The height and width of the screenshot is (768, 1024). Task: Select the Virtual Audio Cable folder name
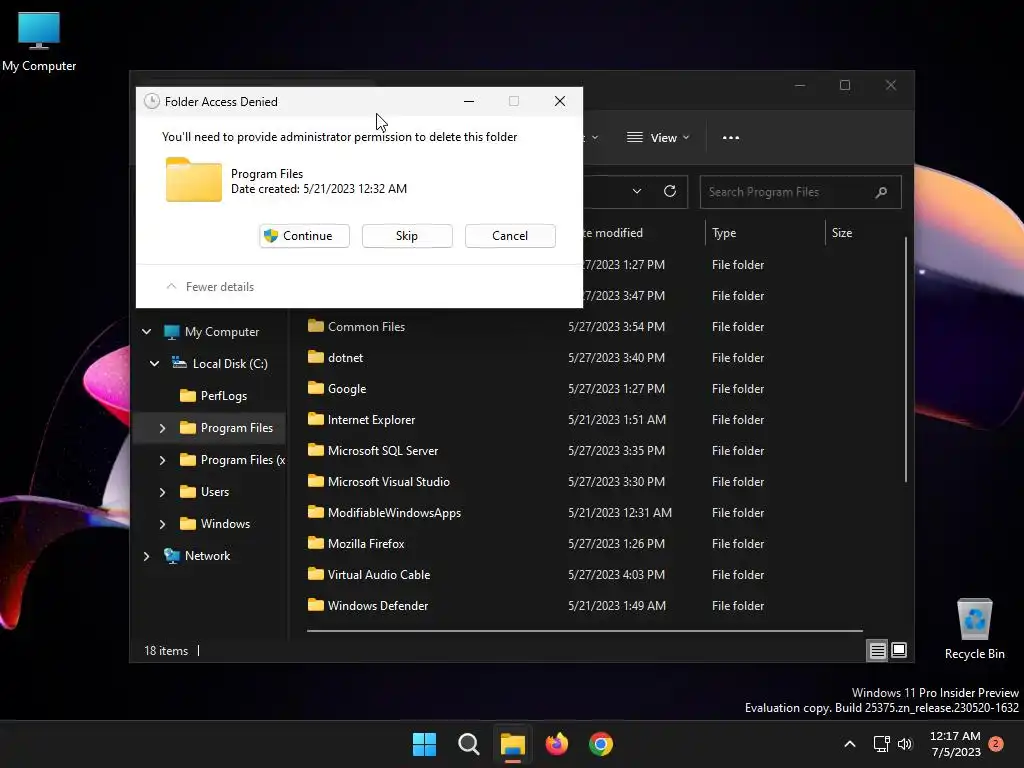(x=379, y=575)
